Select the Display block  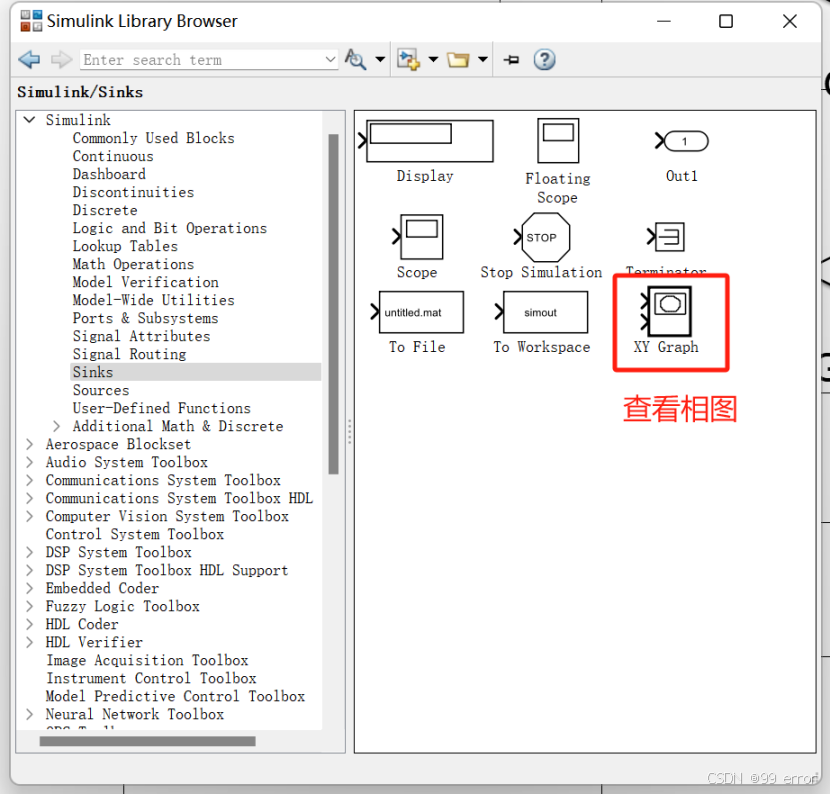point(429,141)
